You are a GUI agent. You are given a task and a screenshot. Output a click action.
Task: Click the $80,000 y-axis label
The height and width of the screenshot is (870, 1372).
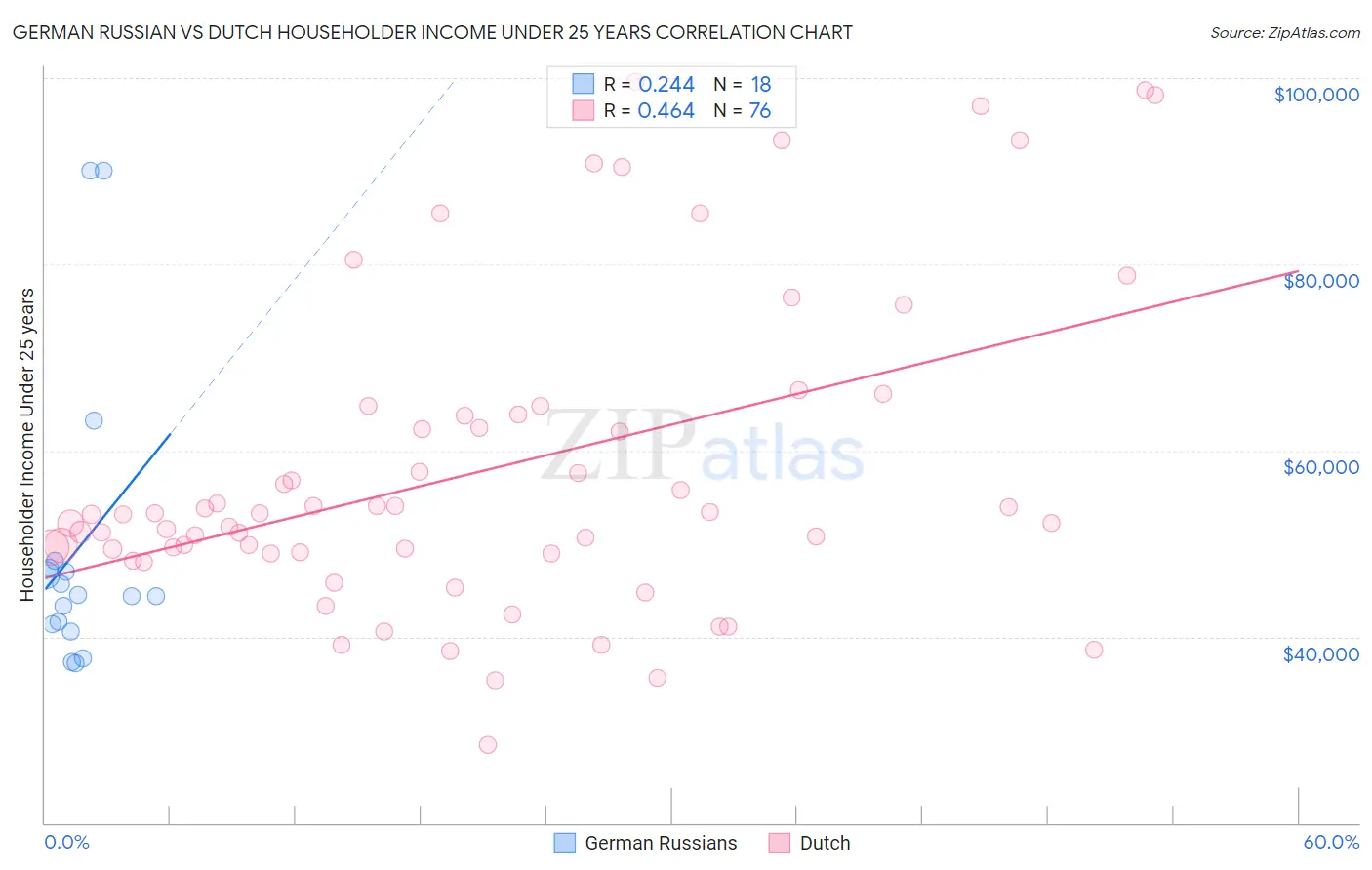coord(1320,281)
